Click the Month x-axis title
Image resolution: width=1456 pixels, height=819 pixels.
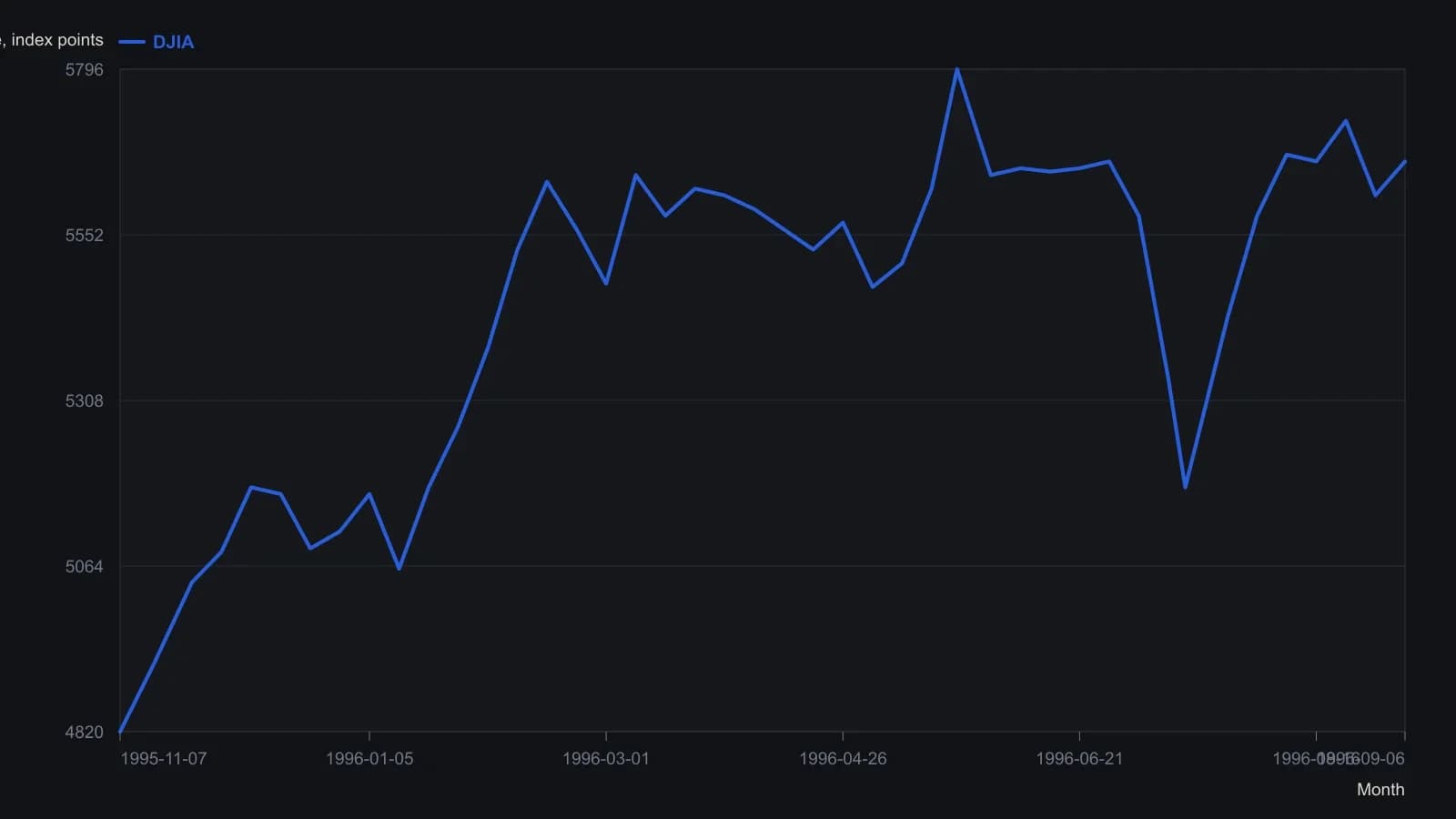point(1380,789)
